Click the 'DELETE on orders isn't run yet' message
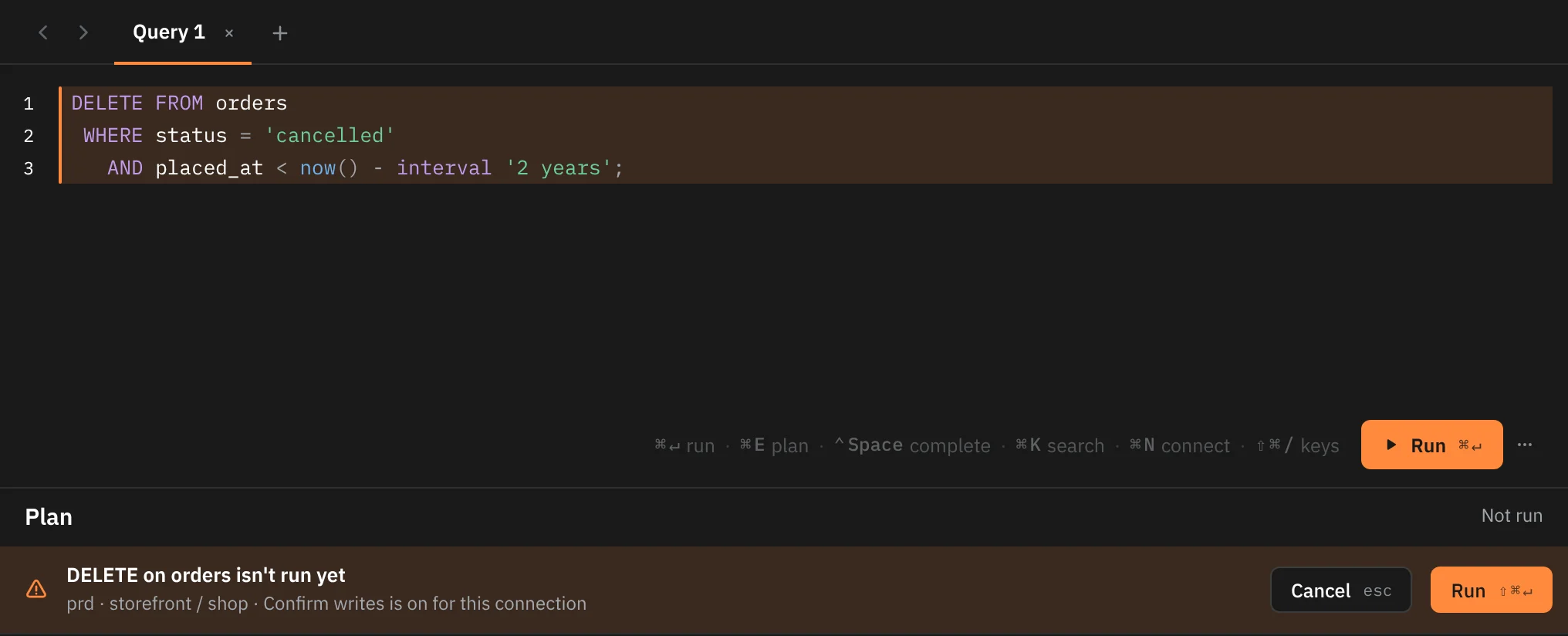This screenshot has width=1568, height=636. click(x=206, y=575)
